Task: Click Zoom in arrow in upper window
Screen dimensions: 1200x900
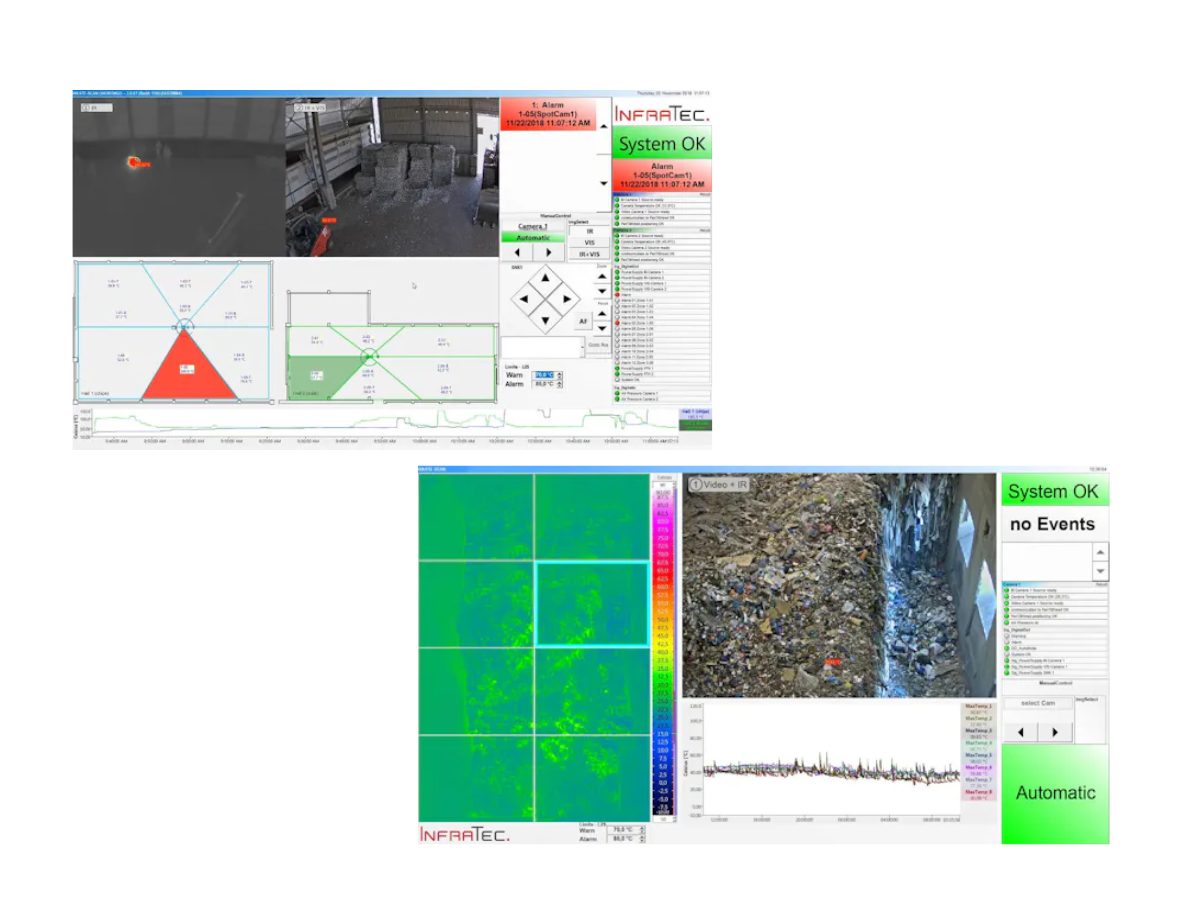Action: (x=602, y=276)
